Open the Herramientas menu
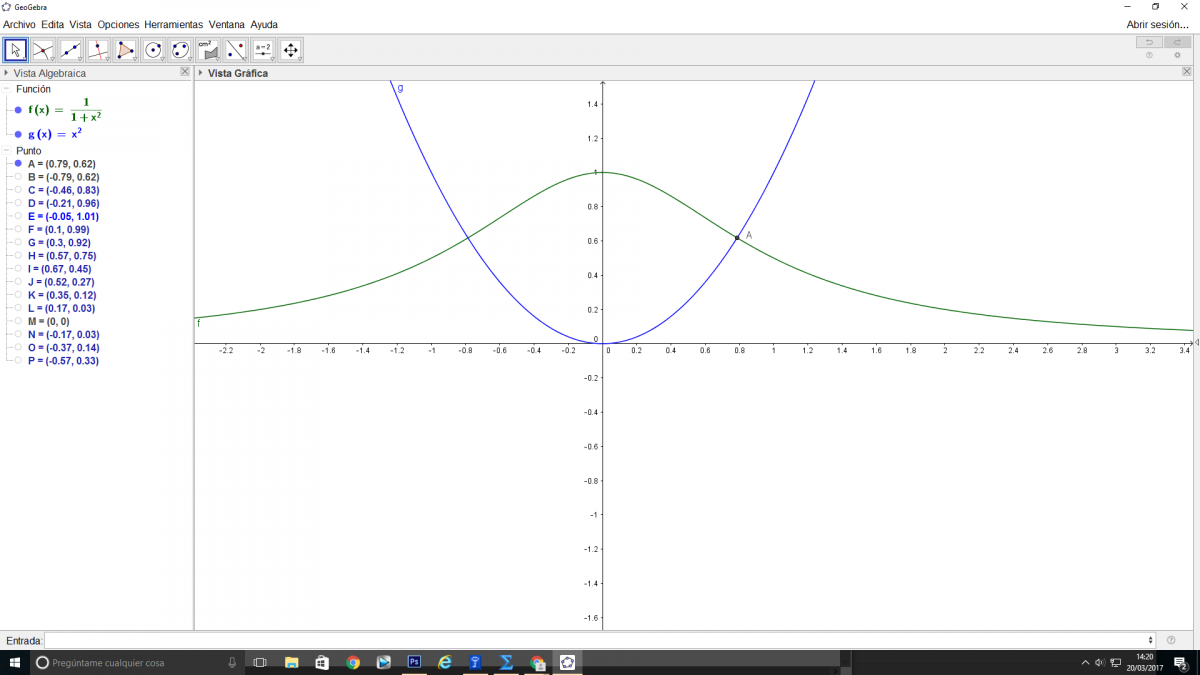This screenshot has width=1200, height=675. pyautogui.click(x=173, y=24)
